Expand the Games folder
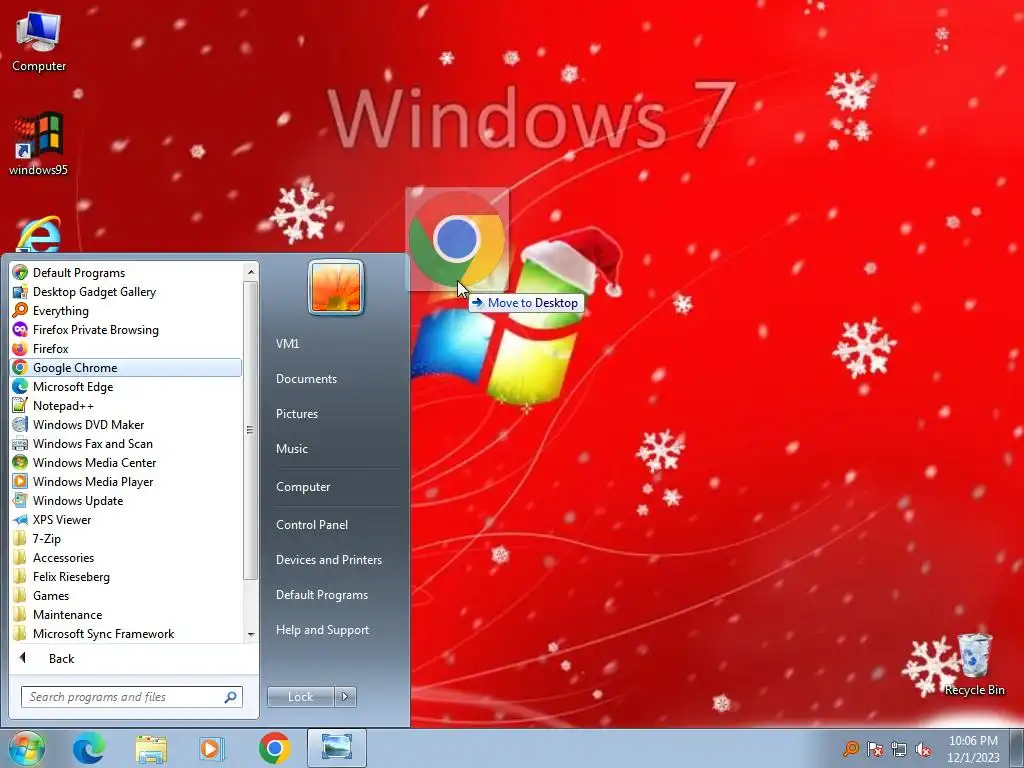Viewport: 1024px width, 768px height. click(126, 596)
